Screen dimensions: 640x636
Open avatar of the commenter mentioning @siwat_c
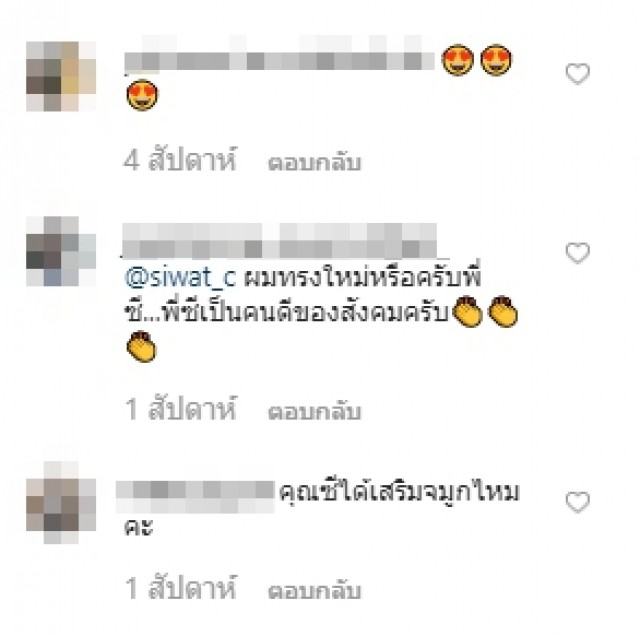(x=61, y=251)
